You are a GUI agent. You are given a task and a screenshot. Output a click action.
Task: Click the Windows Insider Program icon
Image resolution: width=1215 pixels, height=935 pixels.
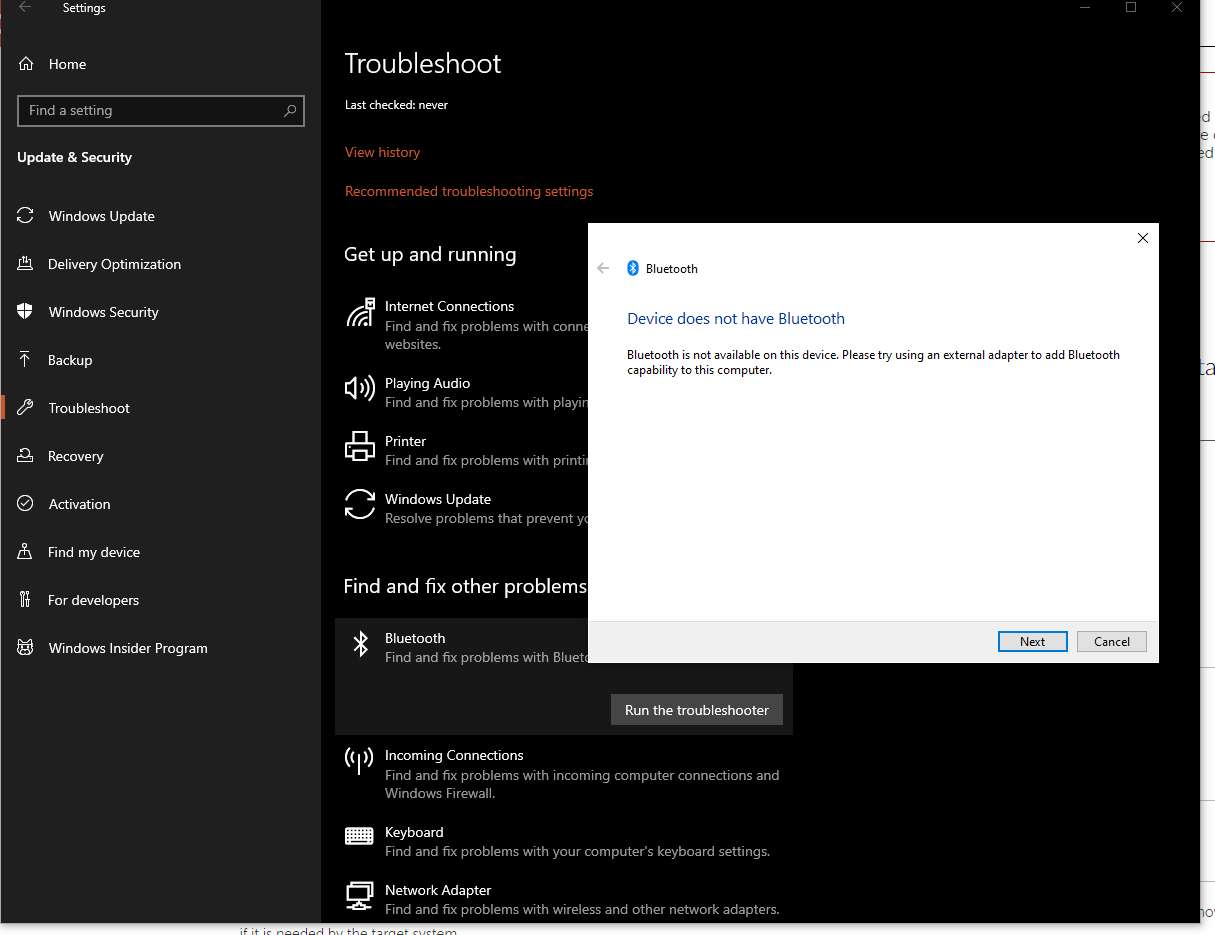tap(26, 648)
